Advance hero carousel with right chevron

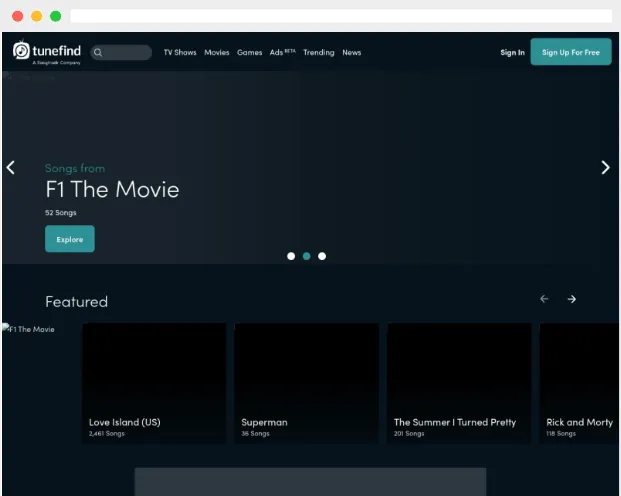tap(605, 168)
